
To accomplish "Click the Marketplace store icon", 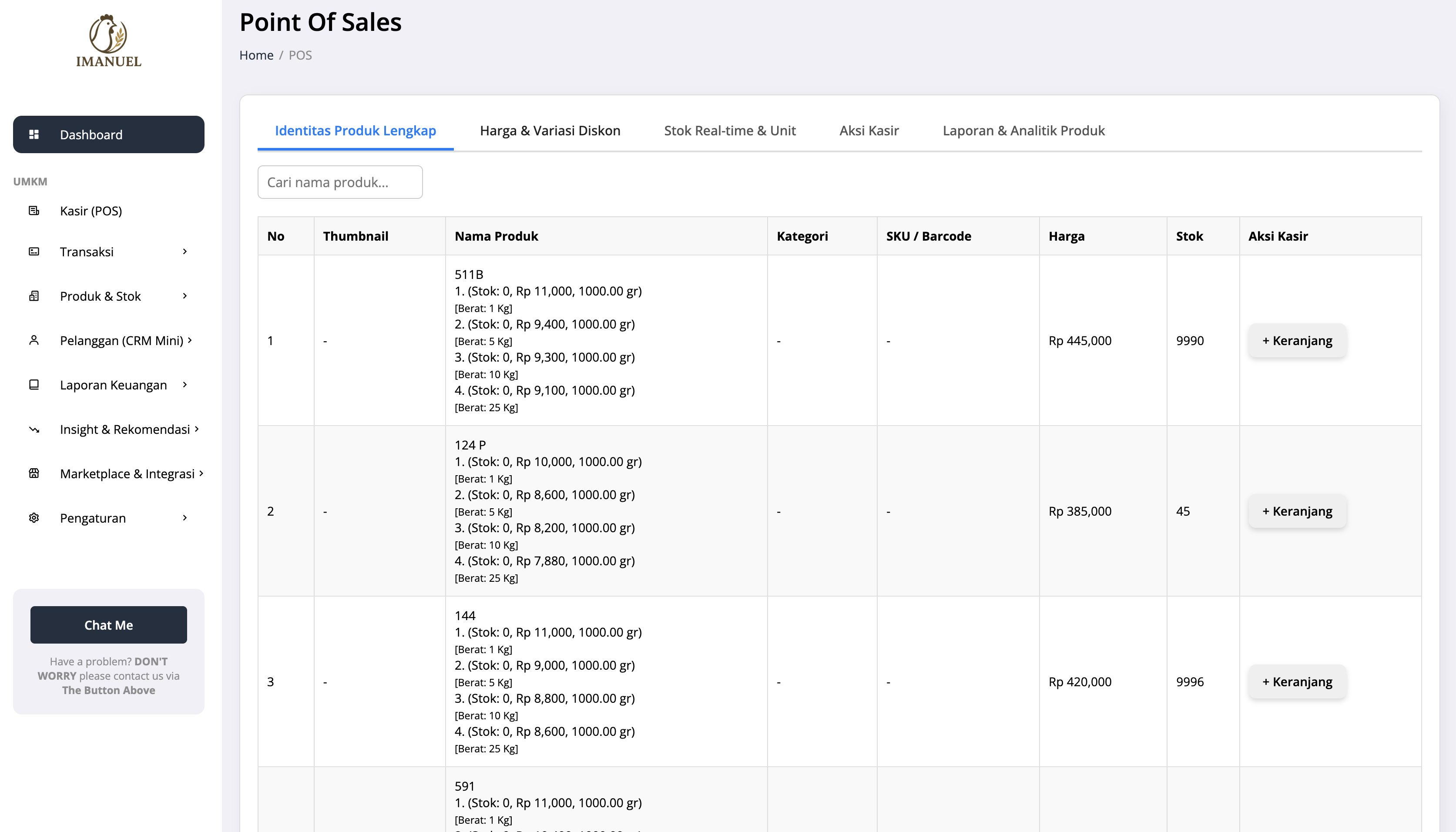I will point(34,473).
